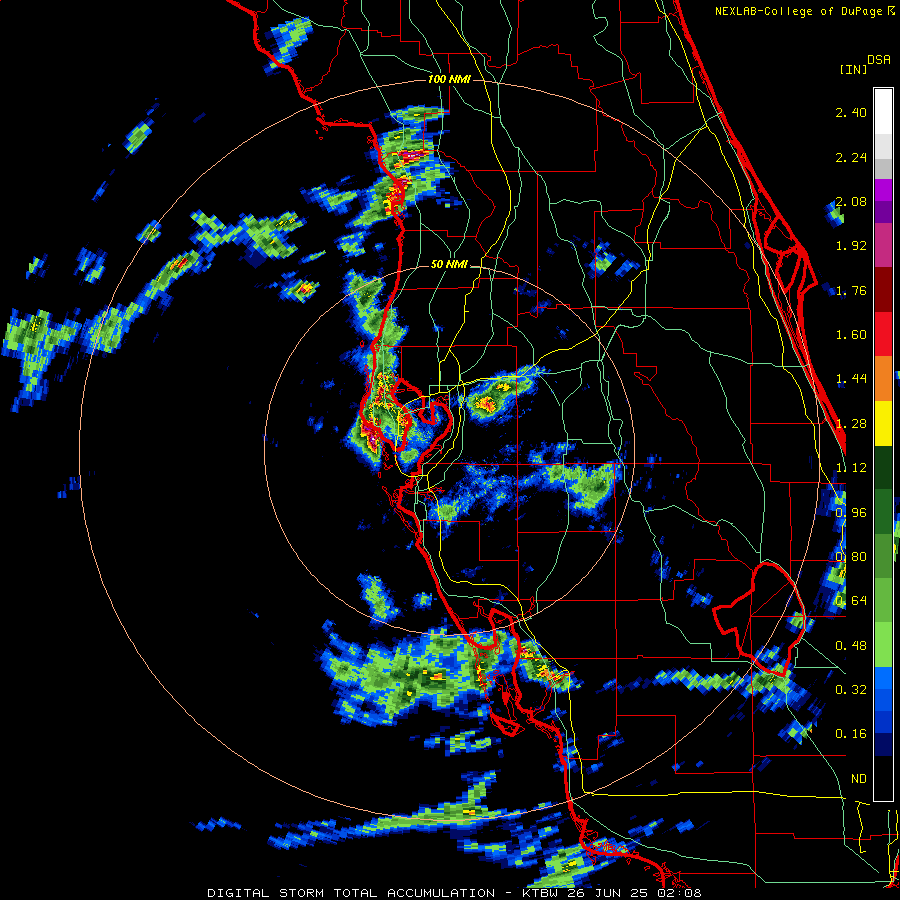Select the 1.44 legend value
Screen dimensions: 900x900
pos(851,379)
